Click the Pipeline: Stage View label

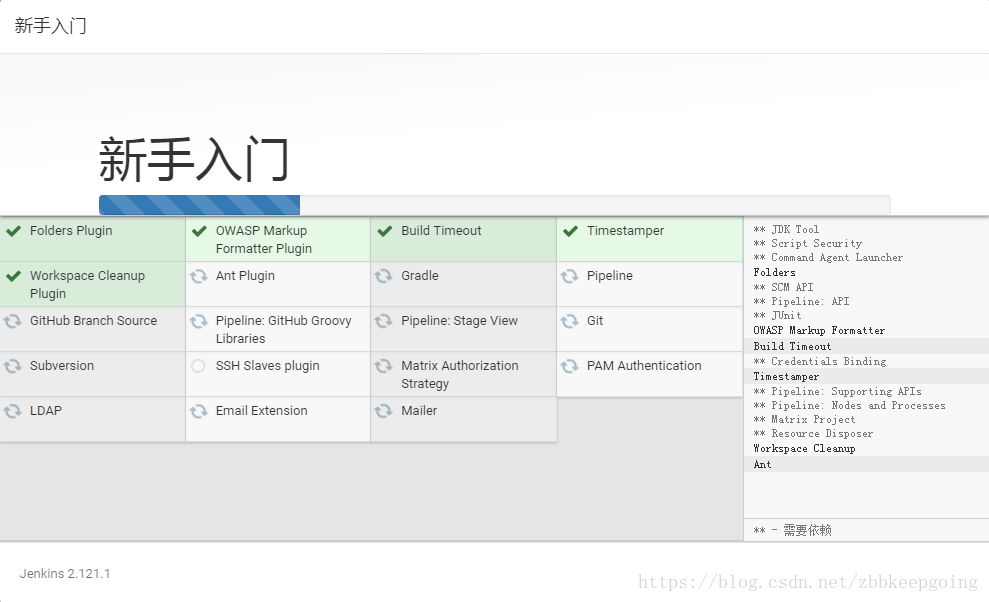pyautogui.click(x=460, y=321)
